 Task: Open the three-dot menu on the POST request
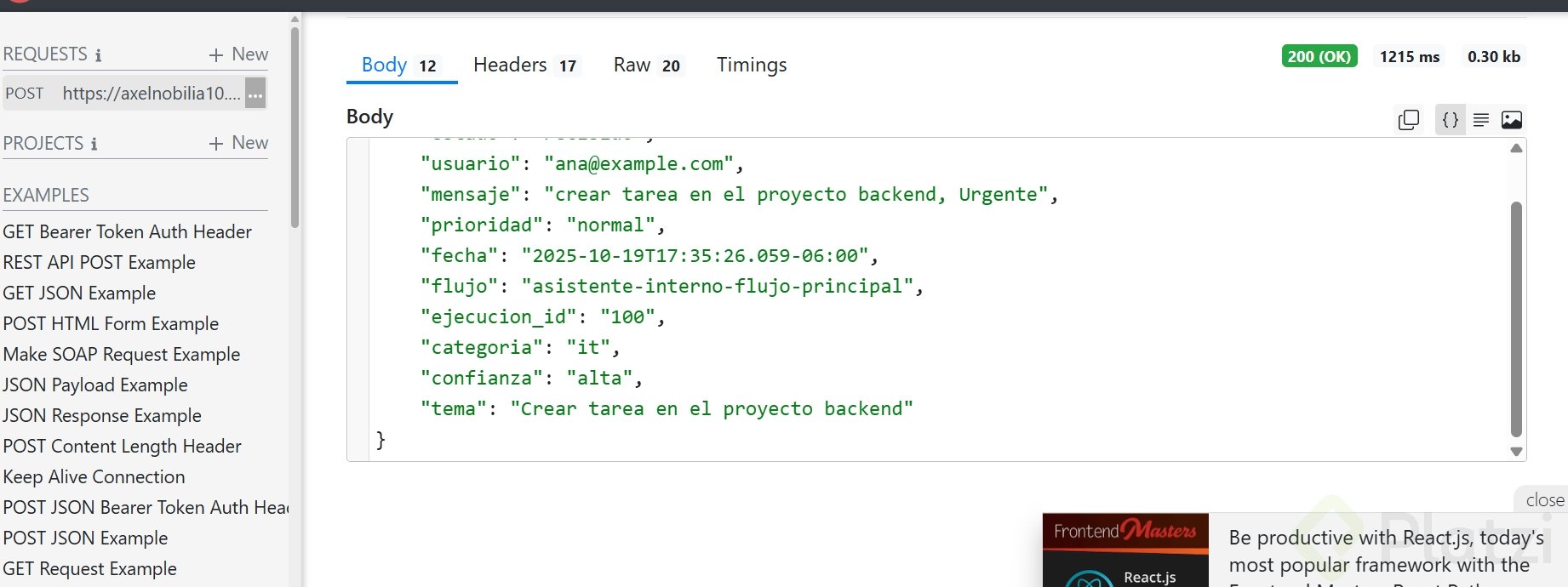(x=255, y=94)
